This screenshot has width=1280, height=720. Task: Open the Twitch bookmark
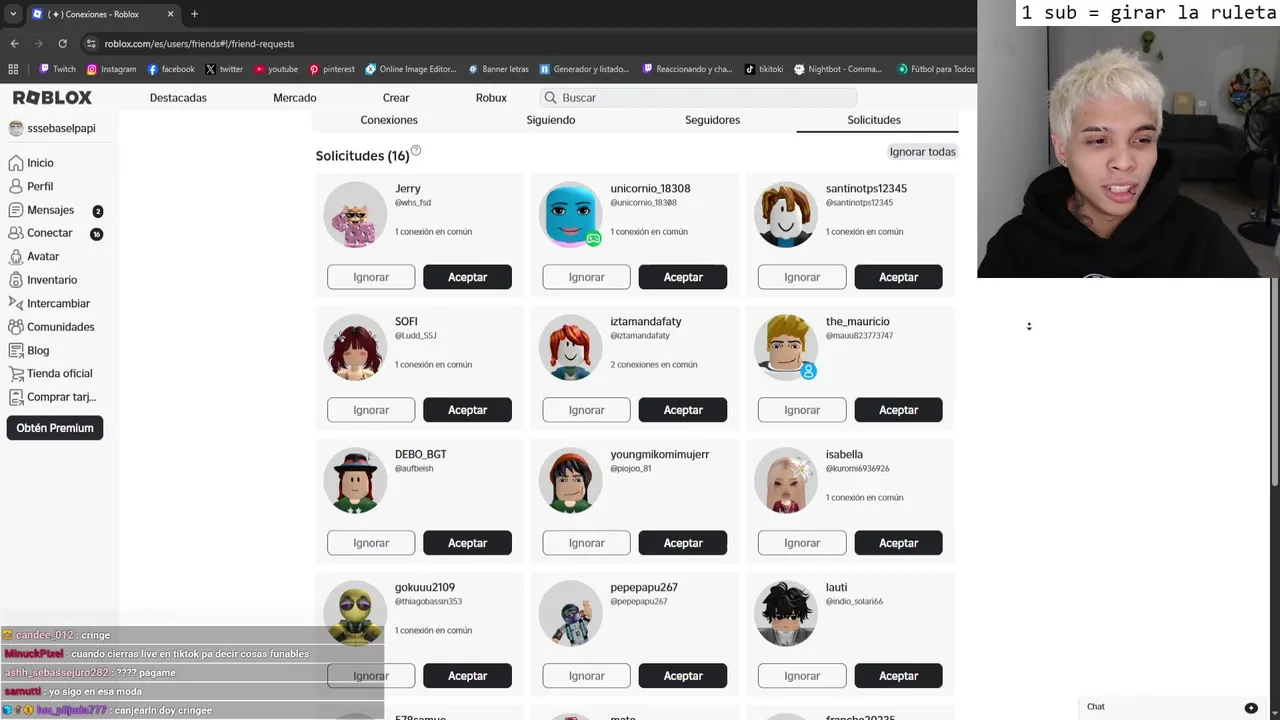pos(57,69)
